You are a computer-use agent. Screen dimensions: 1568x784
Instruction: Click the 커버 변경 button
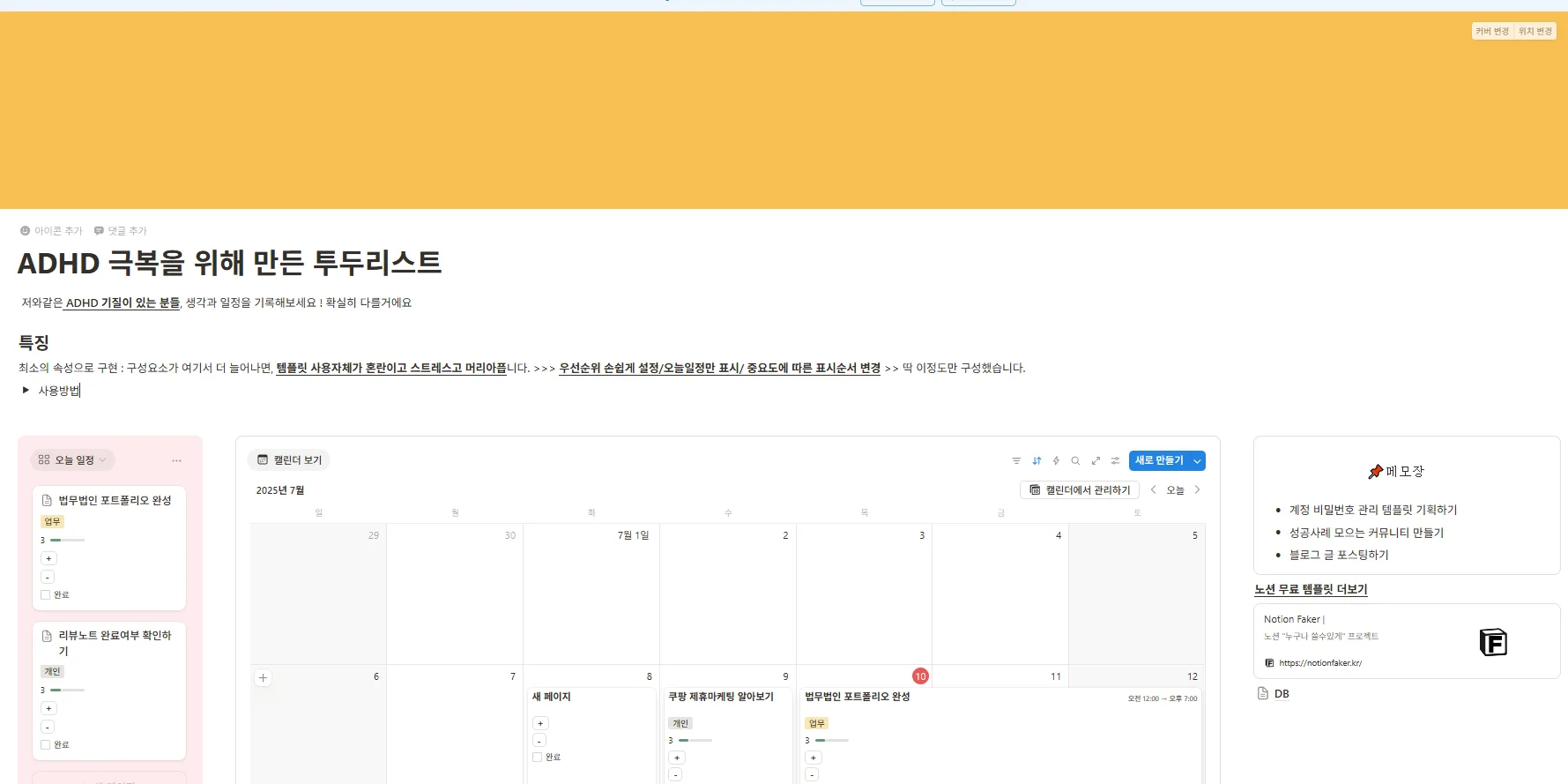tap(1492, 31)
